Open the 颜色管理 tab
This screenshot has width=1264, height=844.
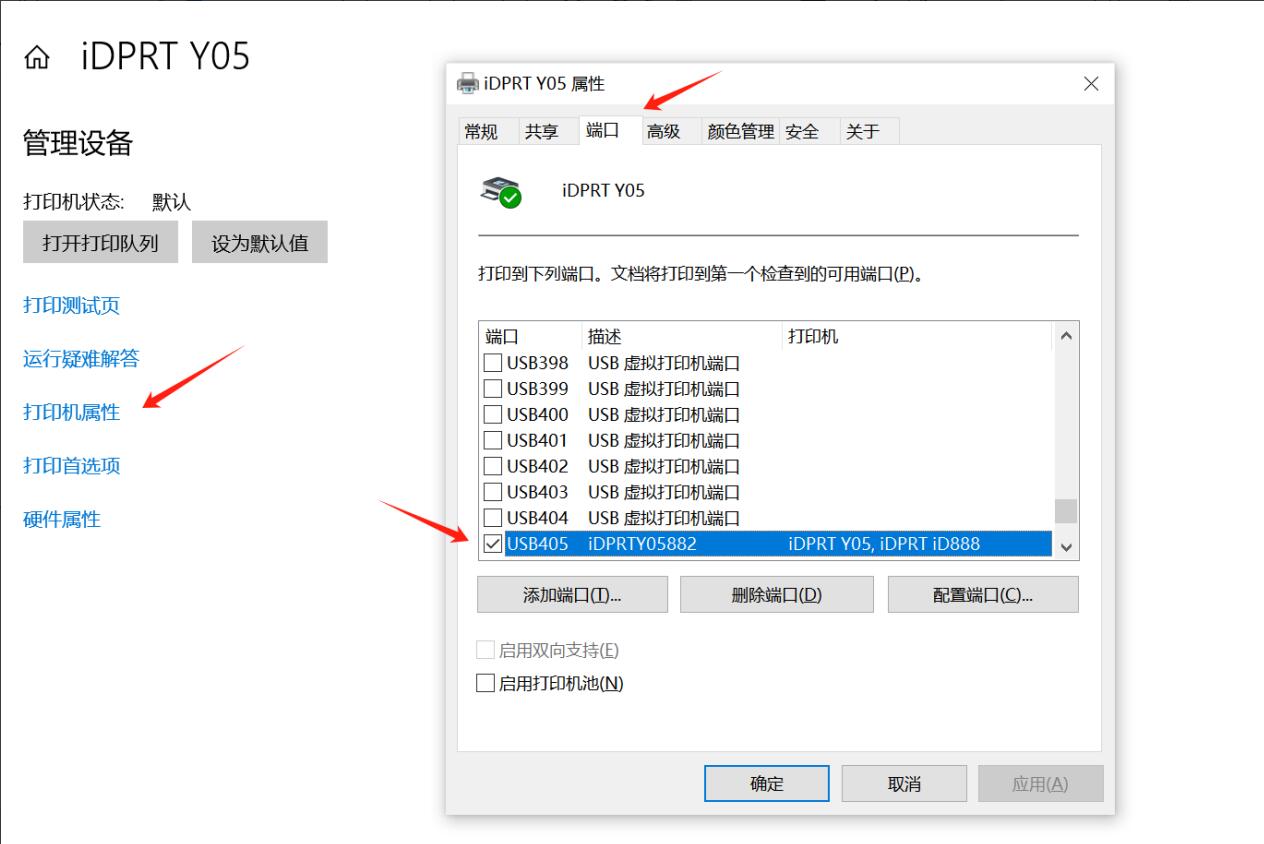pyautogui.click(x=740, y=131)
